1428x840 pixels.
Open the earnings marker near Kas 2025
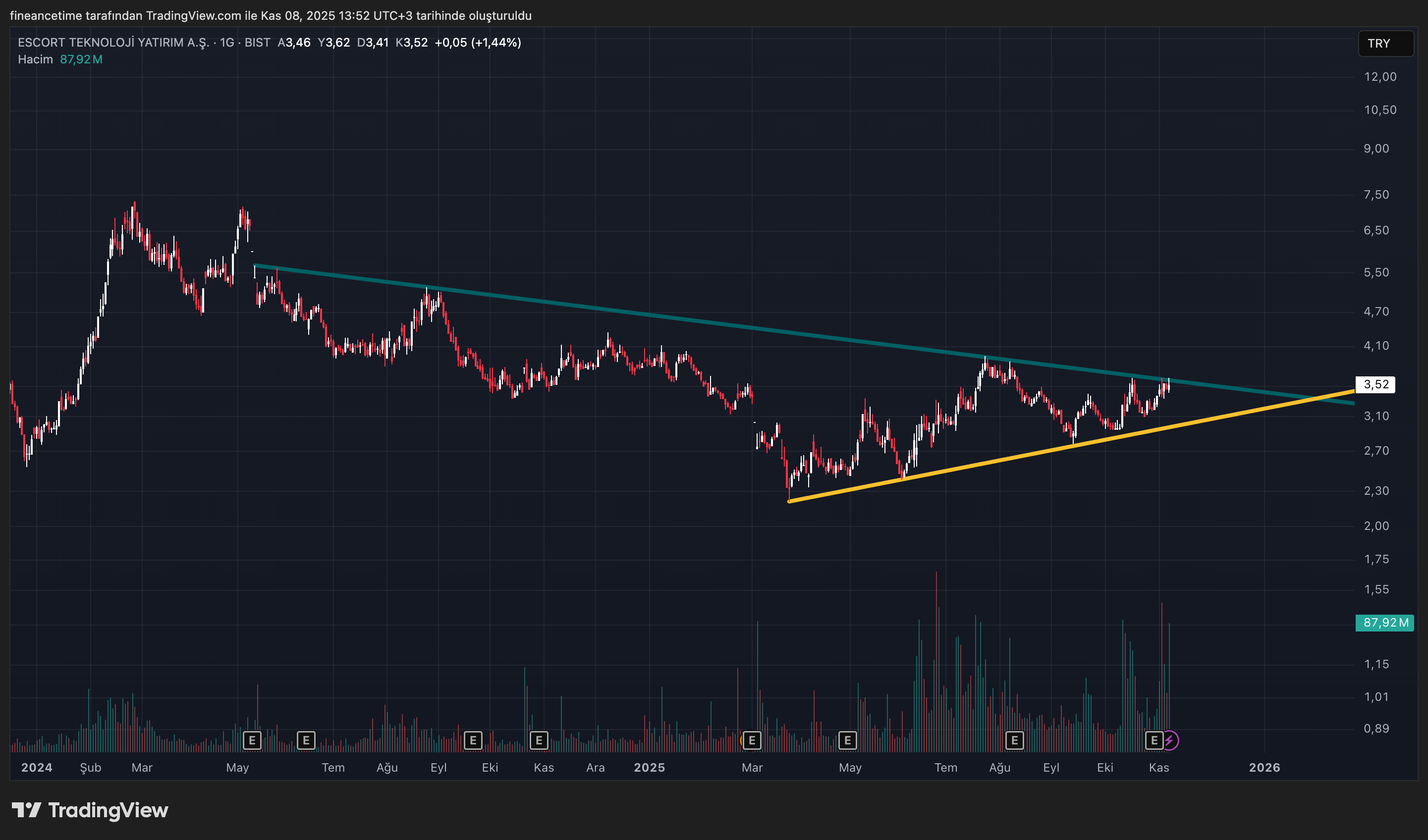tap(1153, 740)
